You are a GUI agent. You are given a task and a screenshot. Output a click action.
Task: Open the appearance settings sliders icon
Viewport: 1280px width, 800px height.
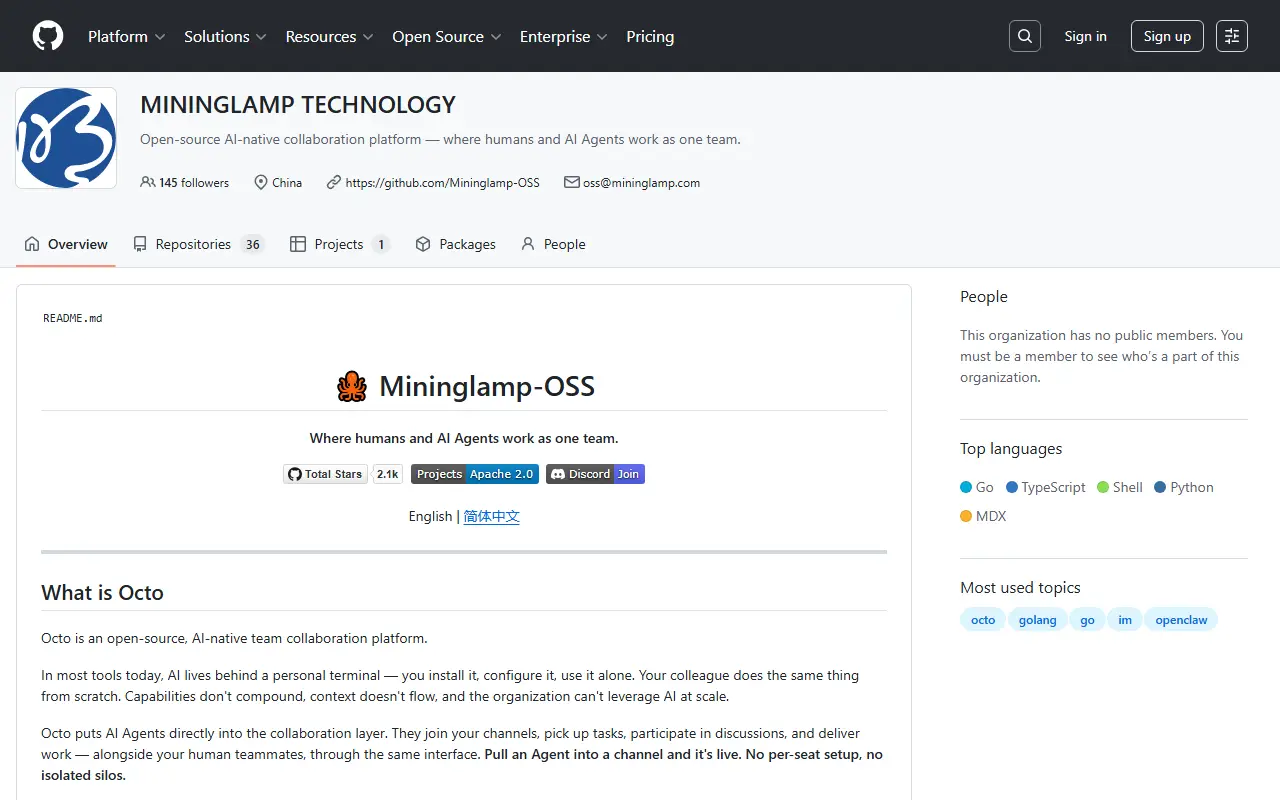pyautogui.click(x=1232, y=36)
